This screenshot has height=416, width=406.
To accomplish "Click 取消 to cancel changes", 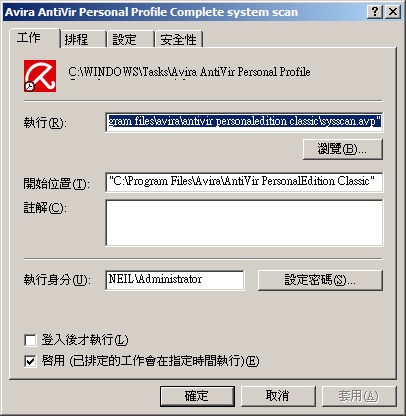I will (x=278, y=396).
